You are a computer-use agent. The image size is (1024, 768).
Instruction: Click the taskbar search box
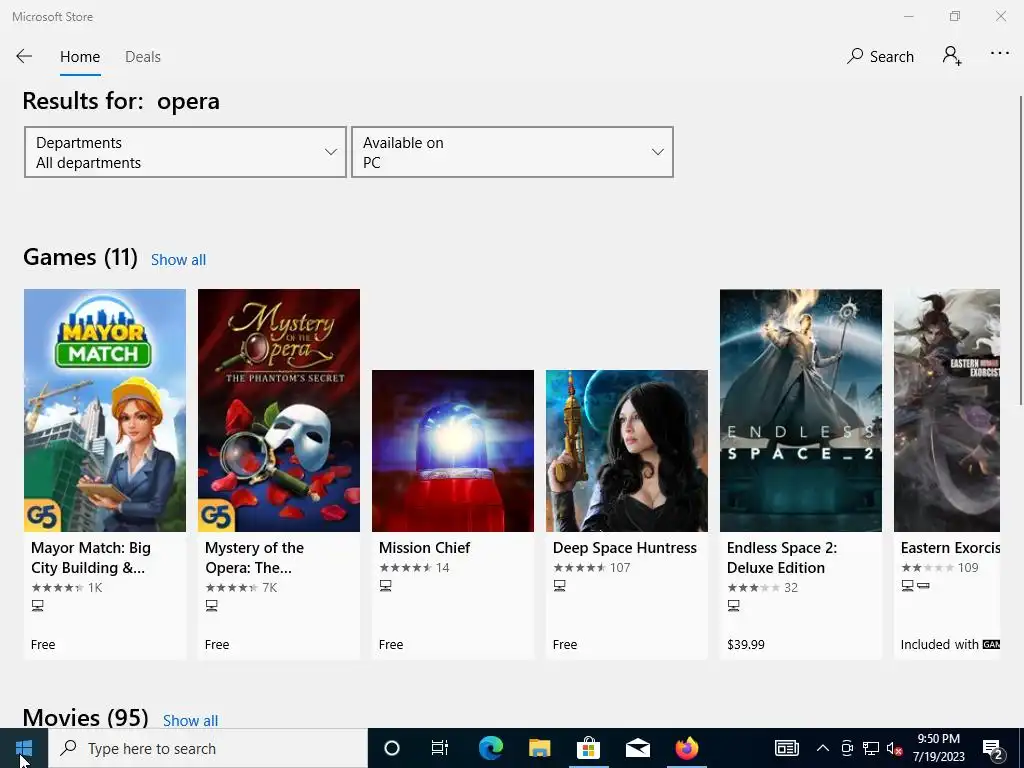click(208, 748)
